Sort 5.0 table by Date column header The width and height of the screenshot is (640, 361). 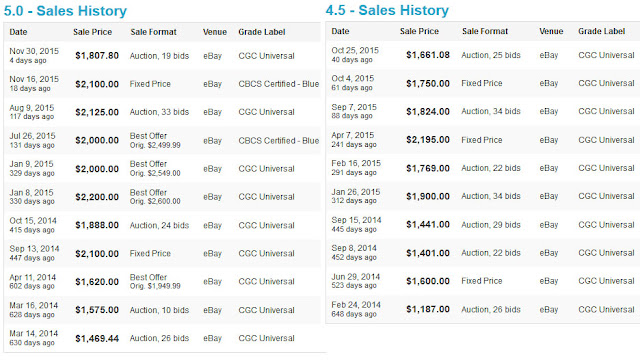pyautogui.click(x=18, y=32)
